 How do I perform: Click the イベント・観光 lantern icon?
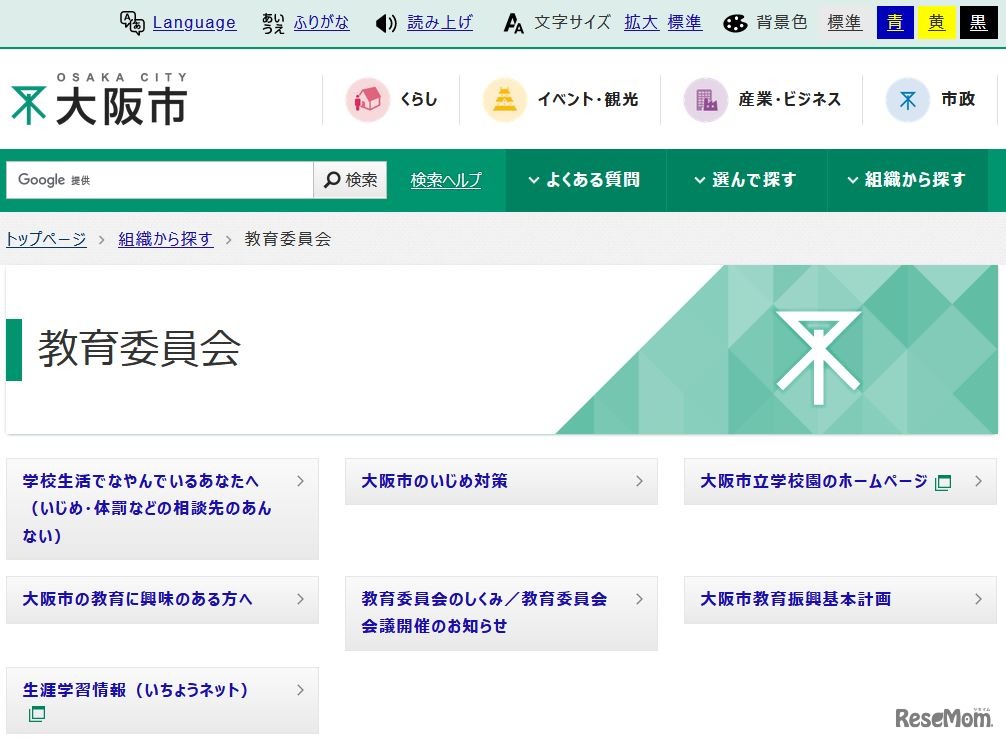pos(506,99)
